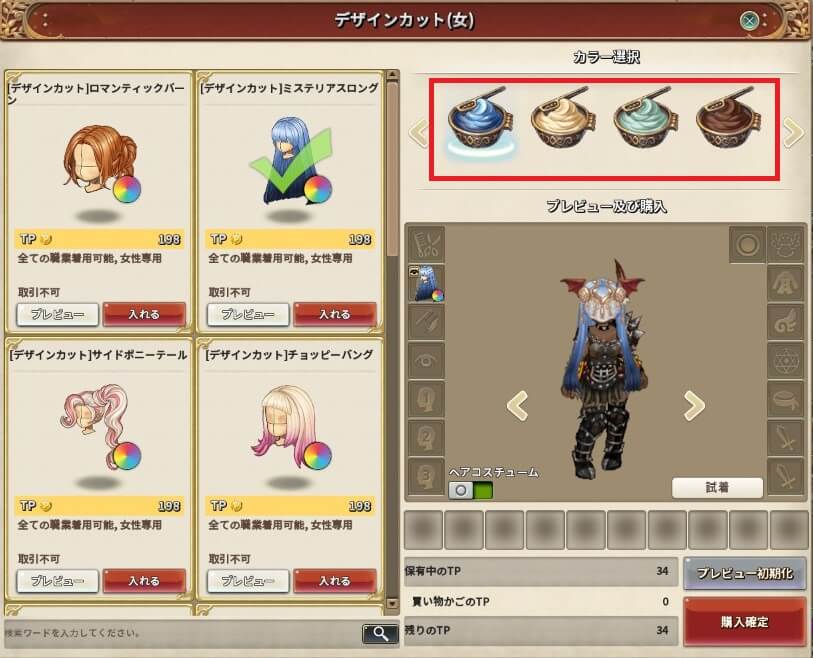Select head slot number 1 icon
The image size is (813, 658).
[426, 399]
